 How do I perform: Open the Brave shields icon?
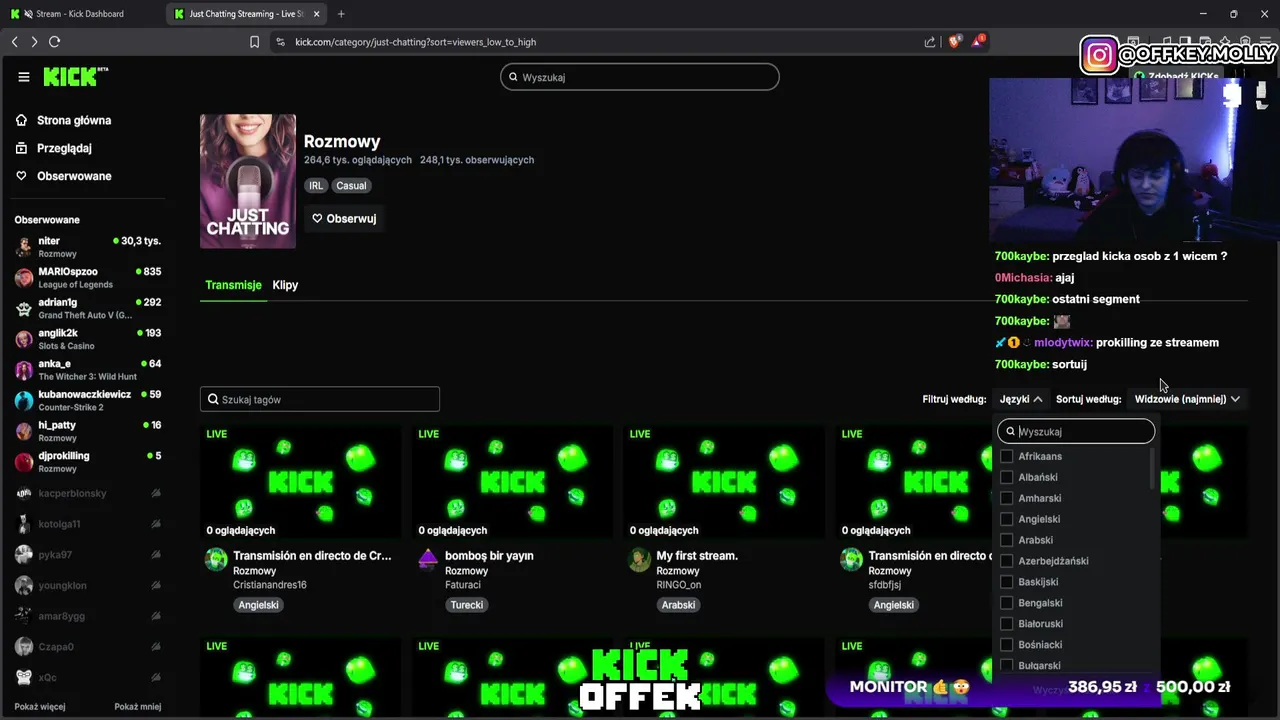(954, 42)
